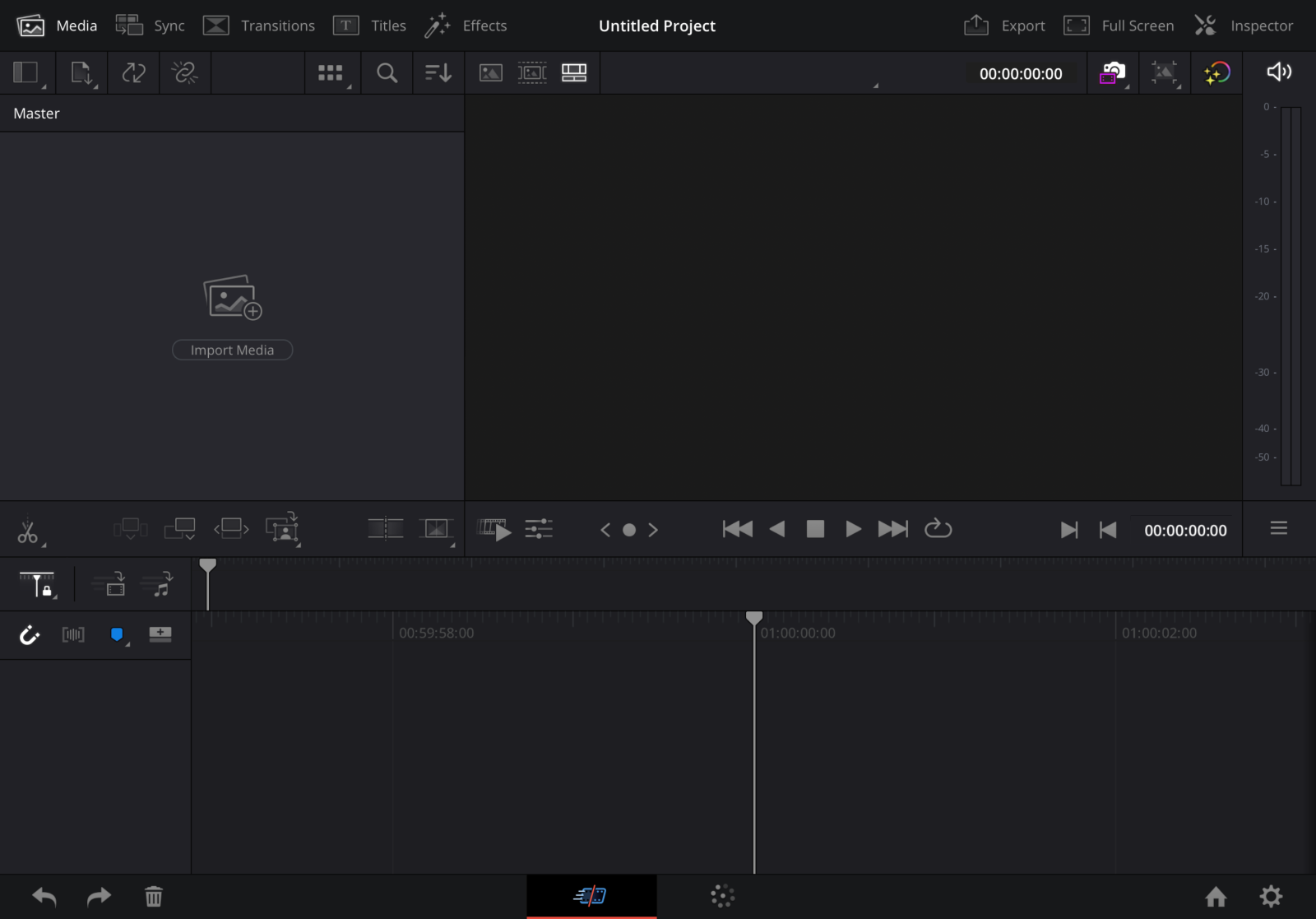
Task: Open the media pool search
Action: pos(387,73)
